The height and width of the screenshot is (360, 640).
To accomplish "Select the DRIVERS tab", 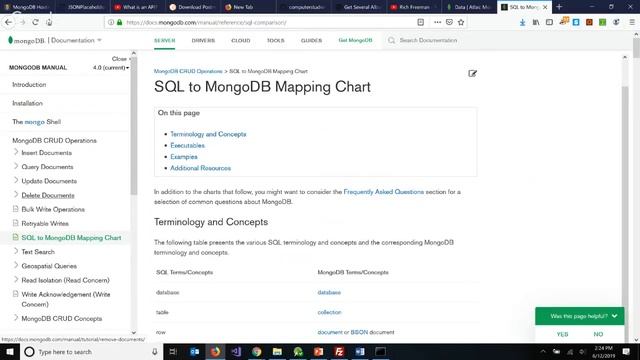I will click(203, 40).
